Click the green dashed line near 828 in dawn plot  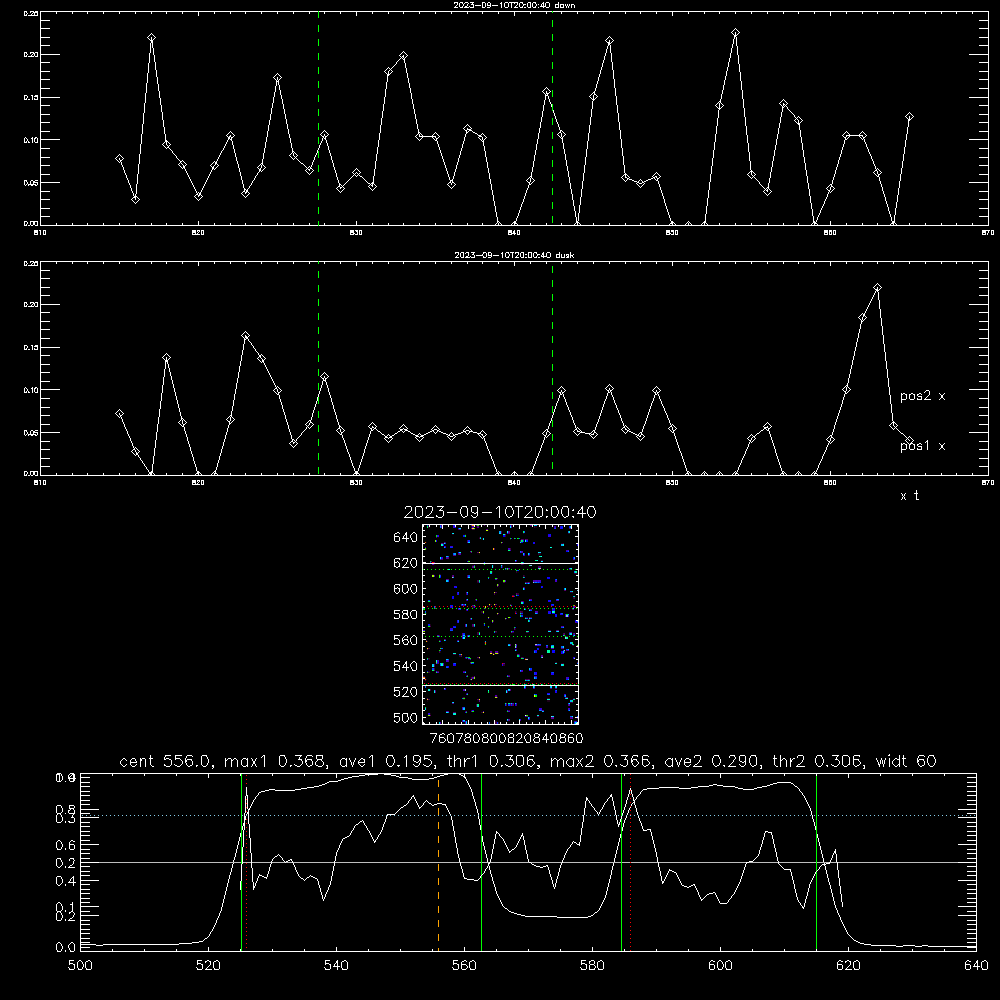pos(318,118)
